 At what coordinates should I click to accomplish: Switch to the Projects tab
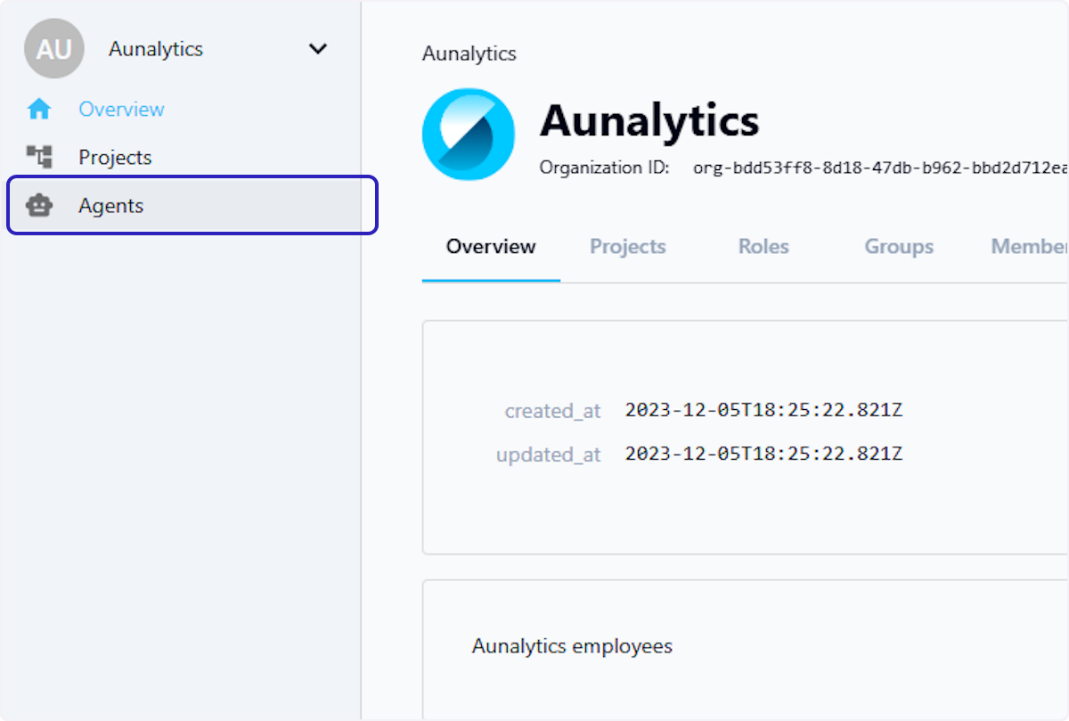(627, 247)
